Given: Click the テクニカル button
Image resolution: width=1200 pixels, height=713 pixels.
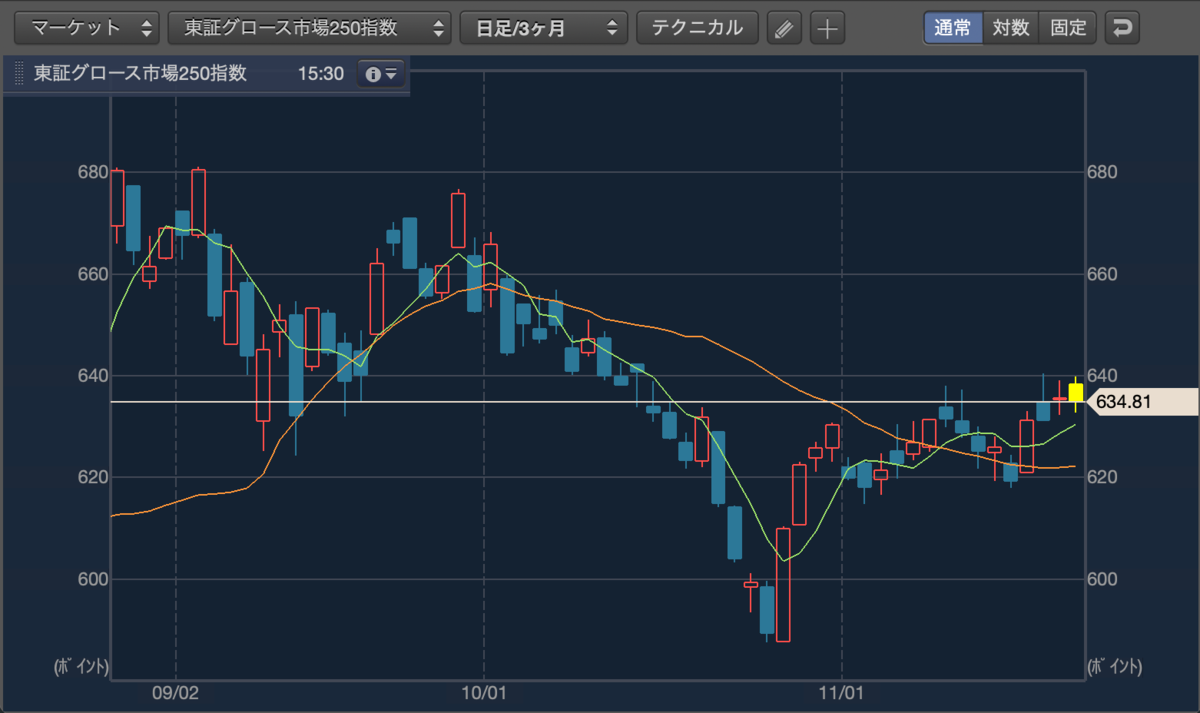Looking at the screenshot, I should click(697, 28).
